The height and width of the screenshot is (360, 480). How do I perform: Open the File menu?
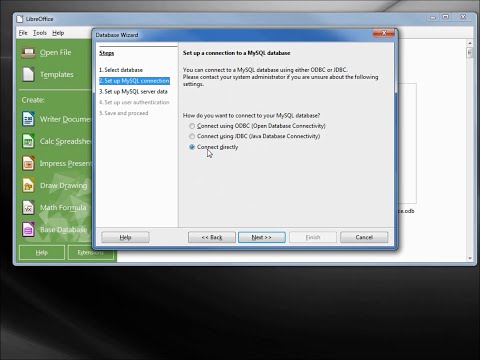(x=23, y=33)
